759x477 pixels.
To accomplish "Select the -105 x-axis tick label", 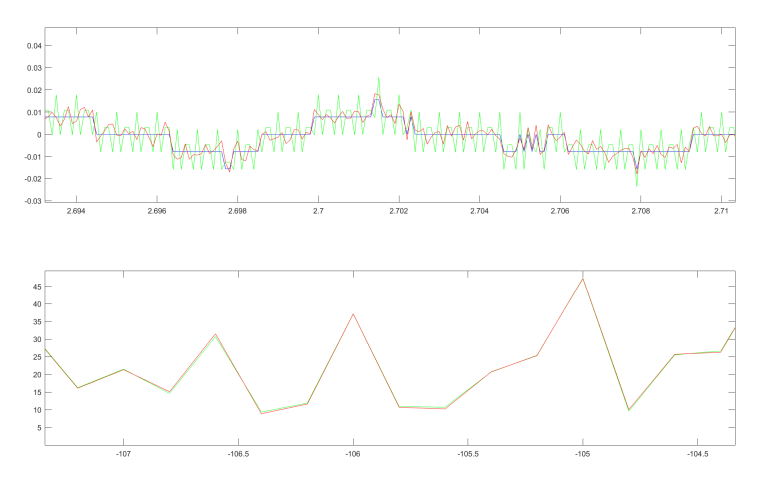I will click(583, 454).
